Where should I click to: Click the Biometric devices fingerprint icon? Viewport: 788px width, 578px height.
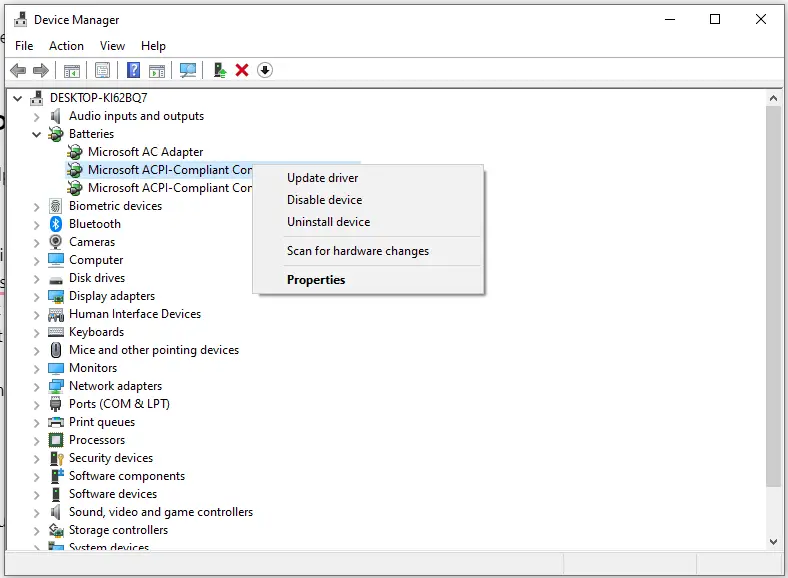point(56,206)
